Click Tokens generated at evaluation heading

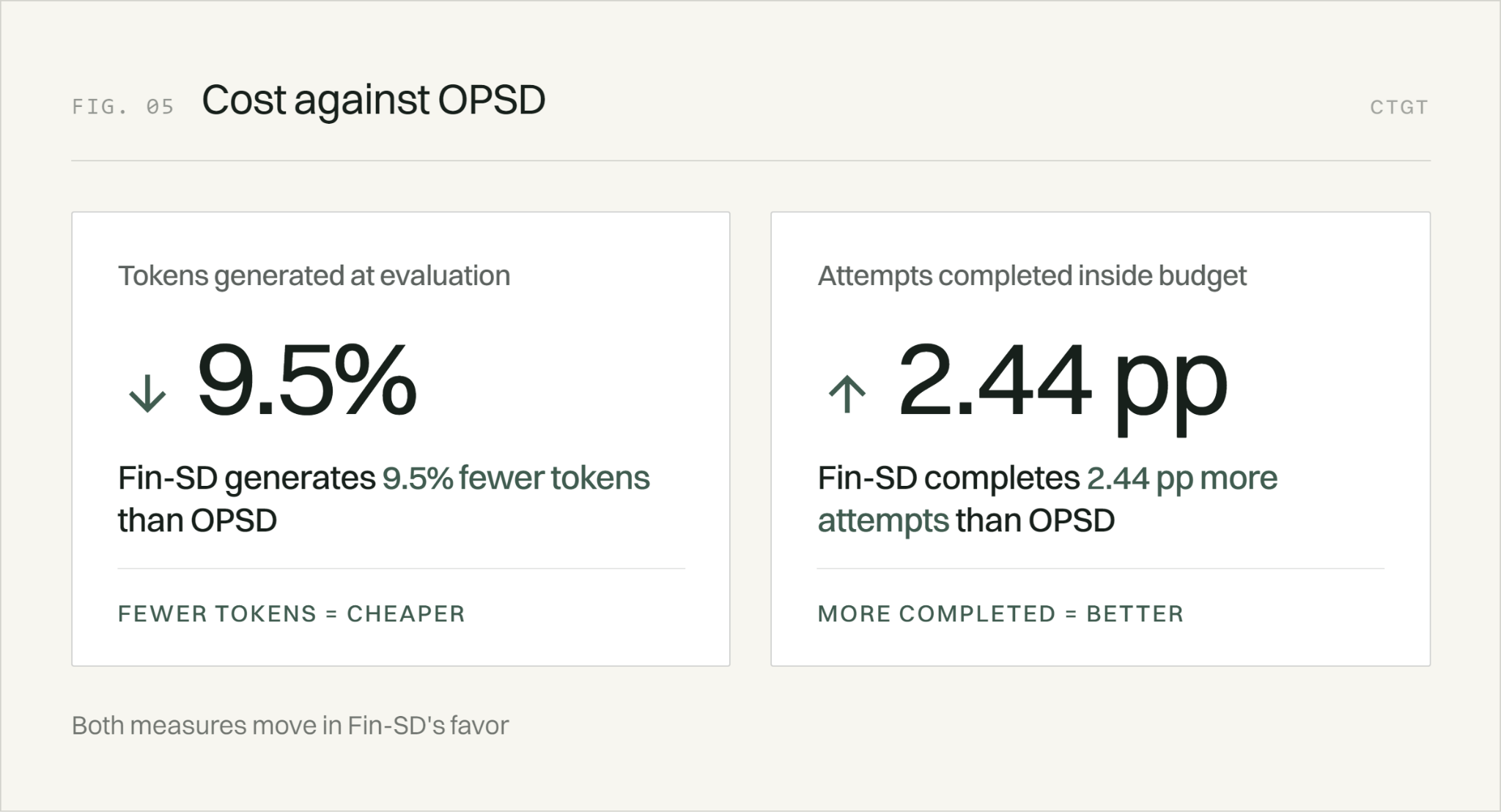pyautogui.click(x=314, y=276)
